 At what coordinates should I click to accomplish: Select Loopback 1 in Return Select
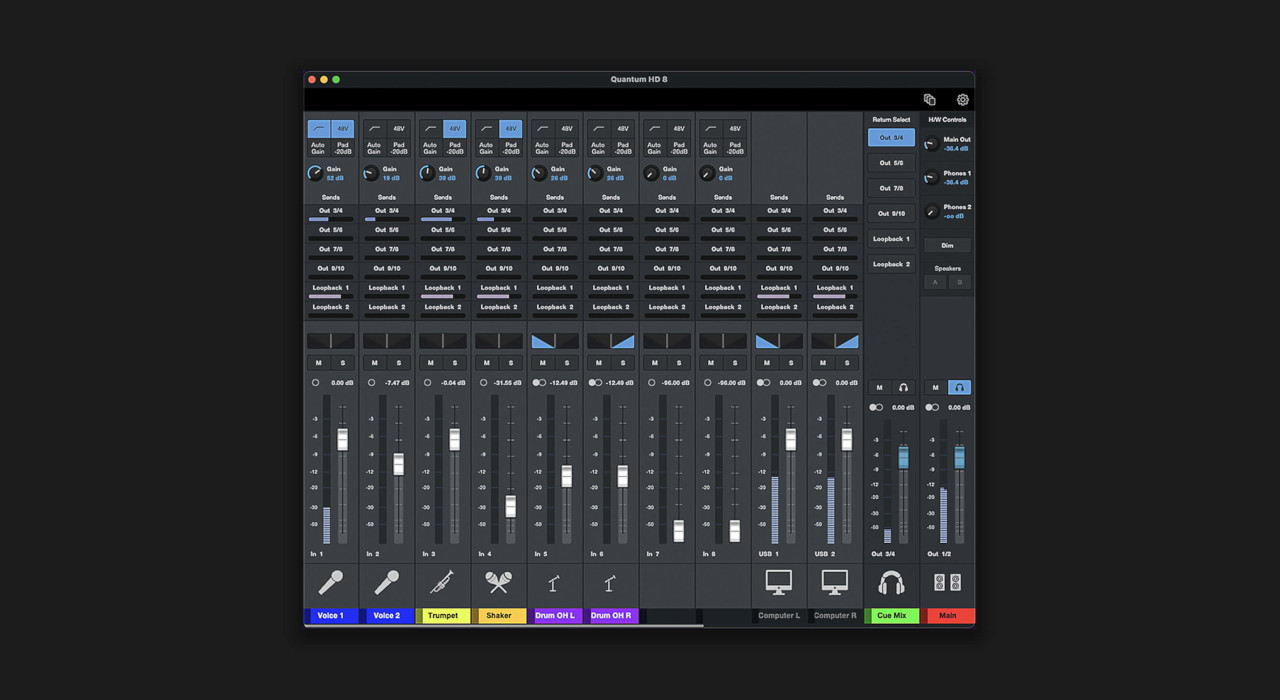click(891, 239)
